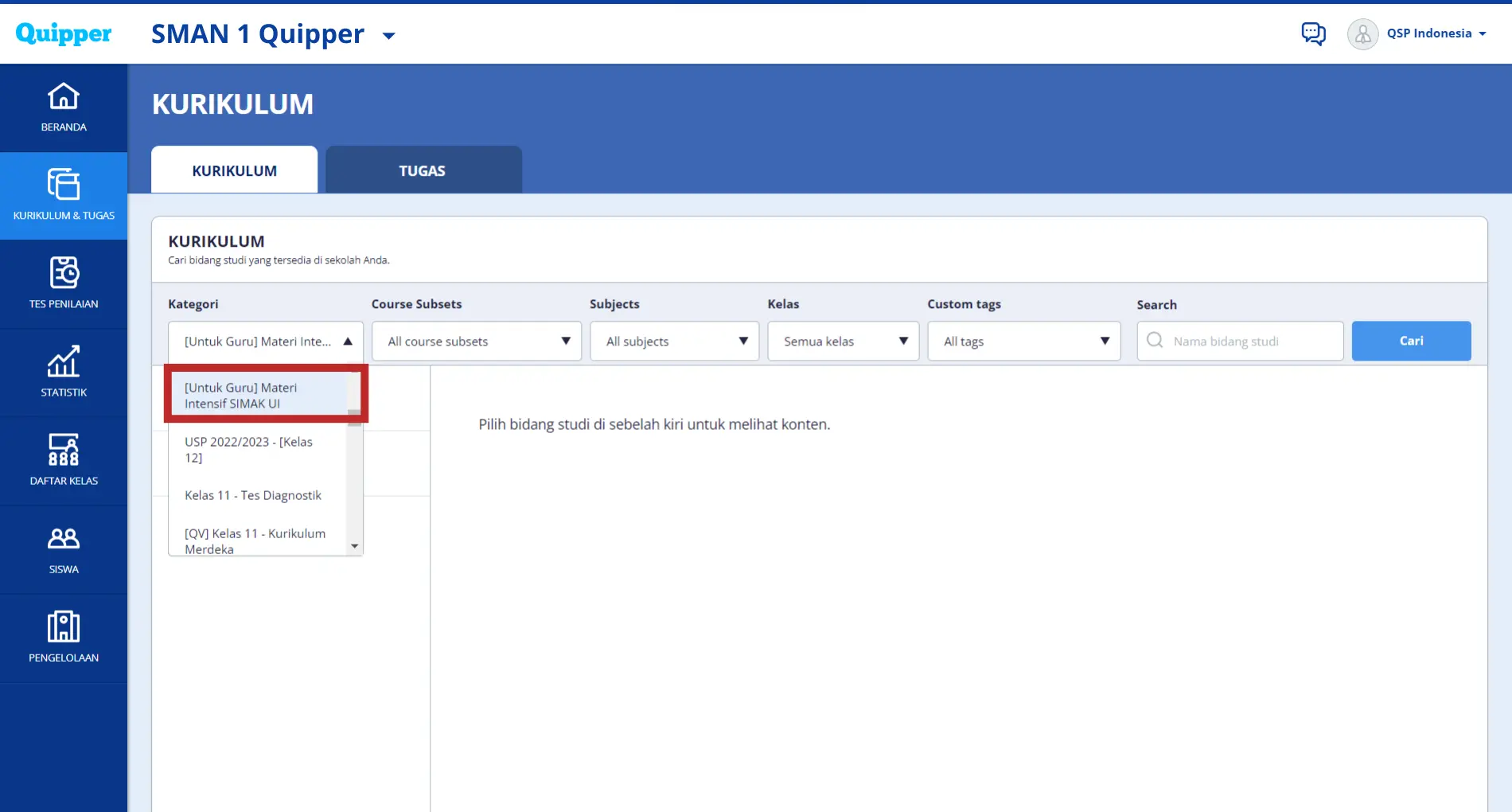Open the Pengelolaan management icon
The height and width of the screenshot is (812, 1512).
coord(64,627)
